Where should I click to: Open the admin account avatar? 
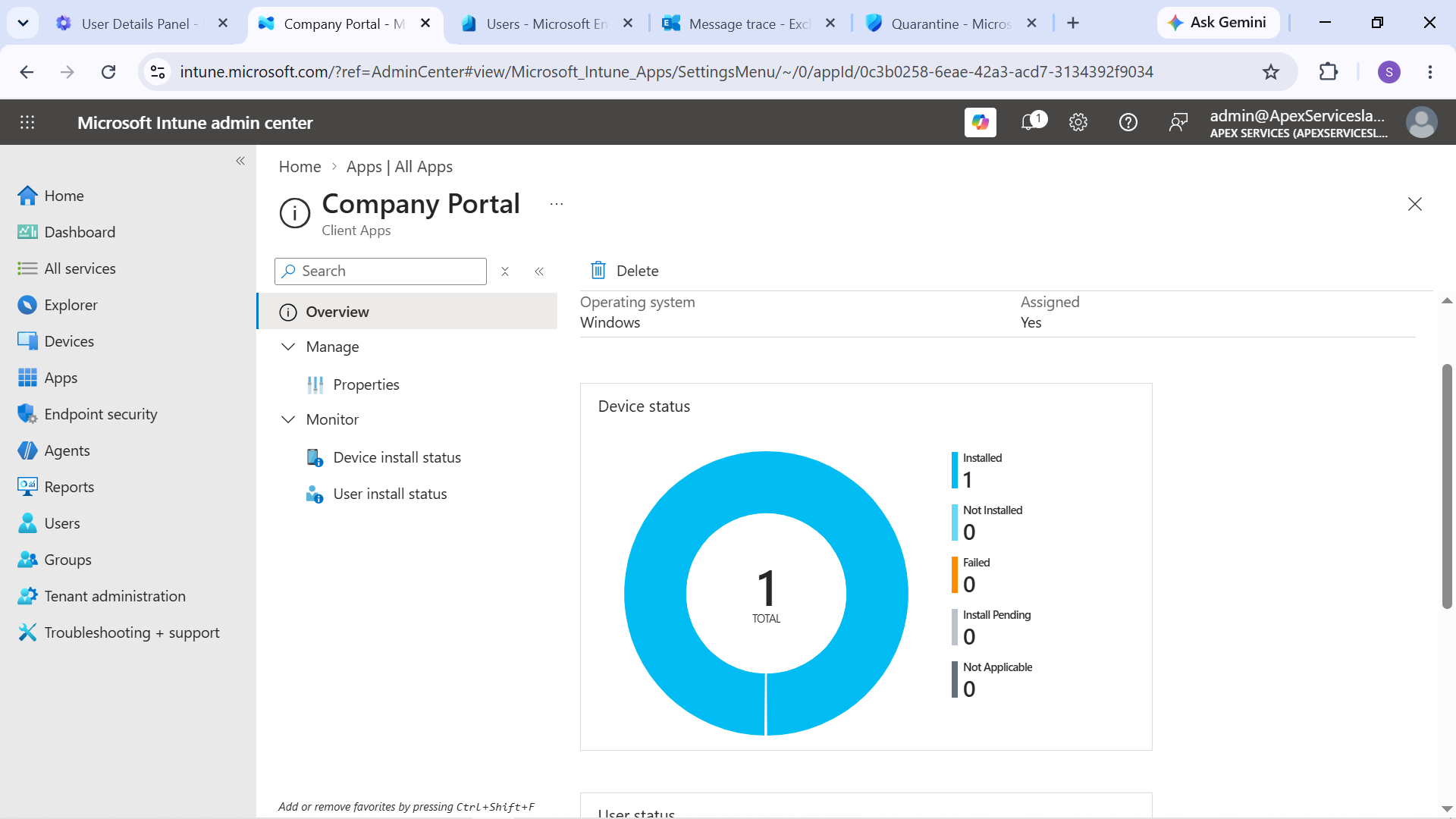tap(1421, 122)
